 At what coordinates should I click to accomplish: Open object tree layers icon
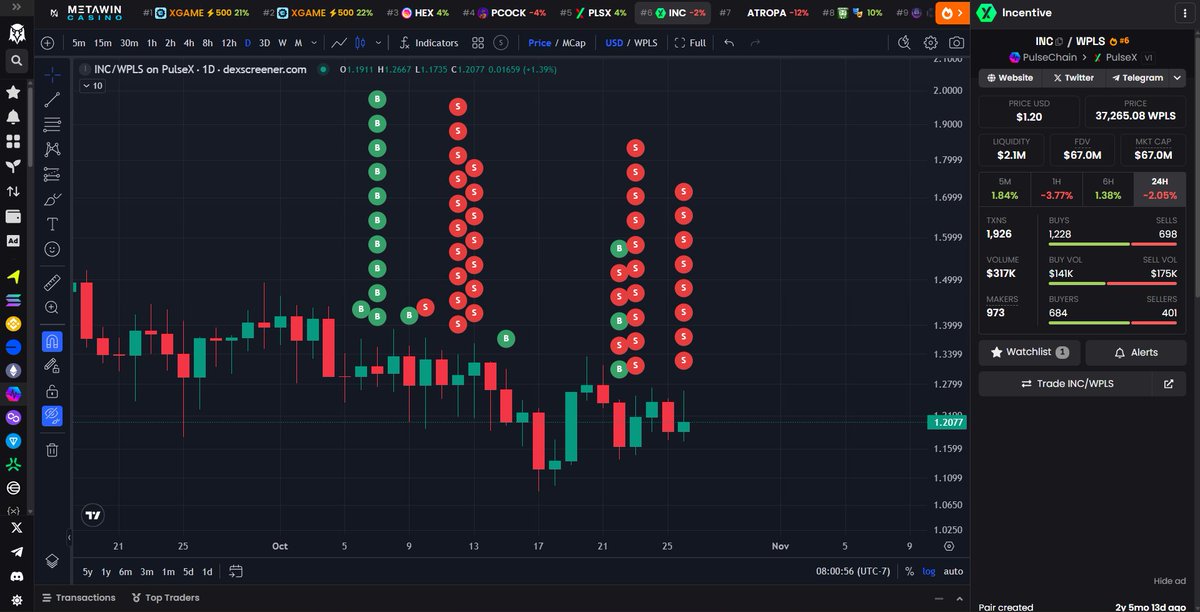tap(52, 561)
